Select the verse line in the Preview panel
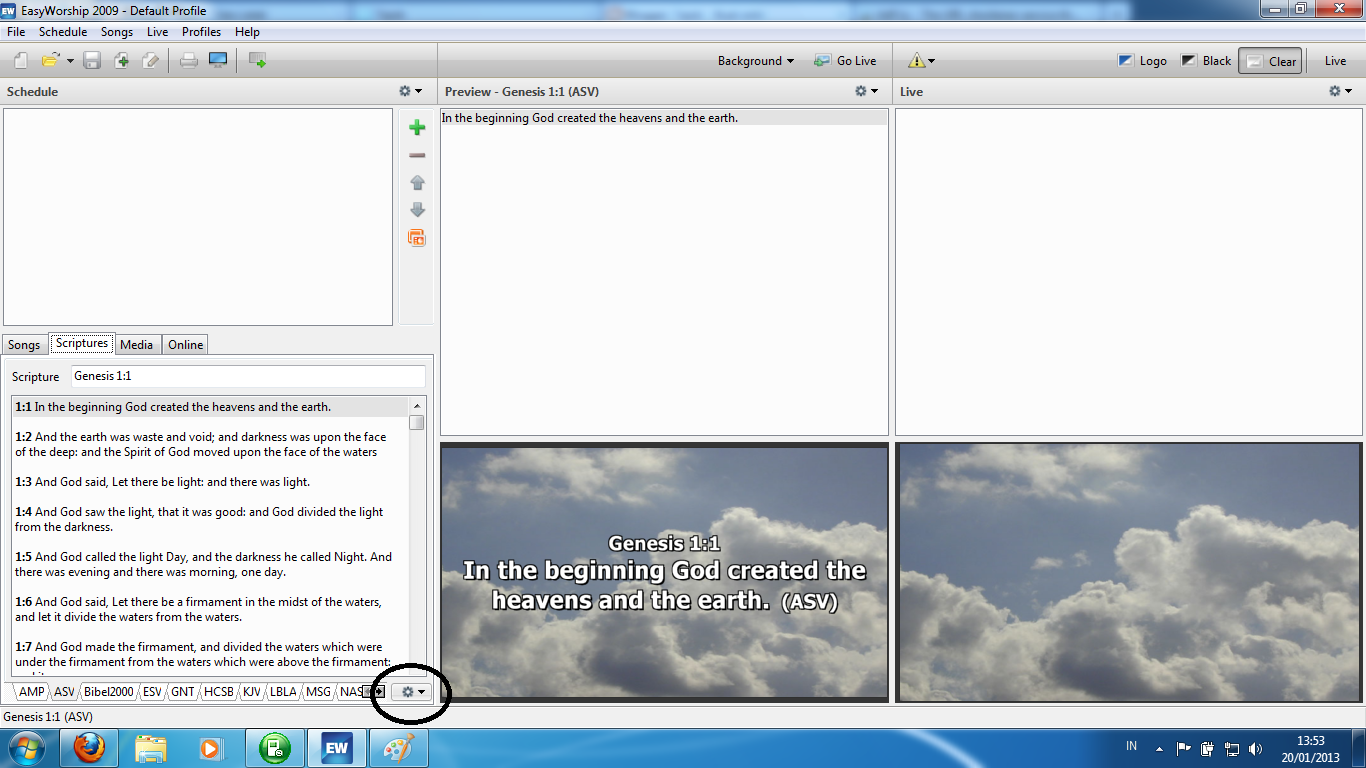This screenshot has height=768, width=1366. 664,118
